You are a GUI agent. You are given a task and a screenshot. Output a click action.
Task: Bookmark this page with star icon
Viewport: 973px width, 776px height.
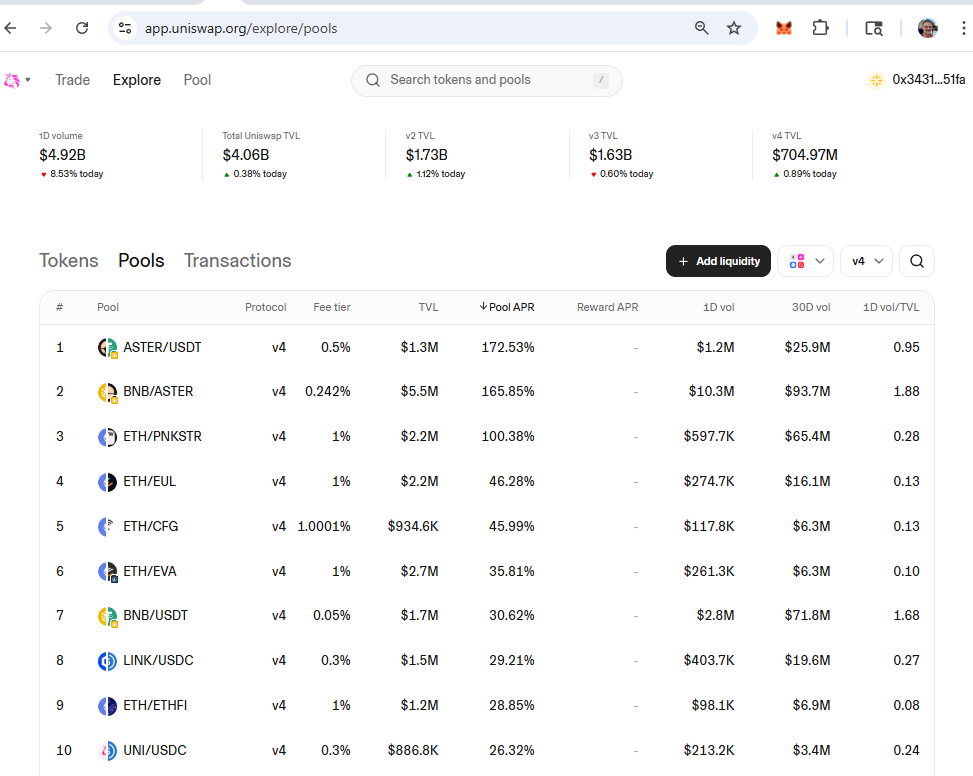[734, 28]
